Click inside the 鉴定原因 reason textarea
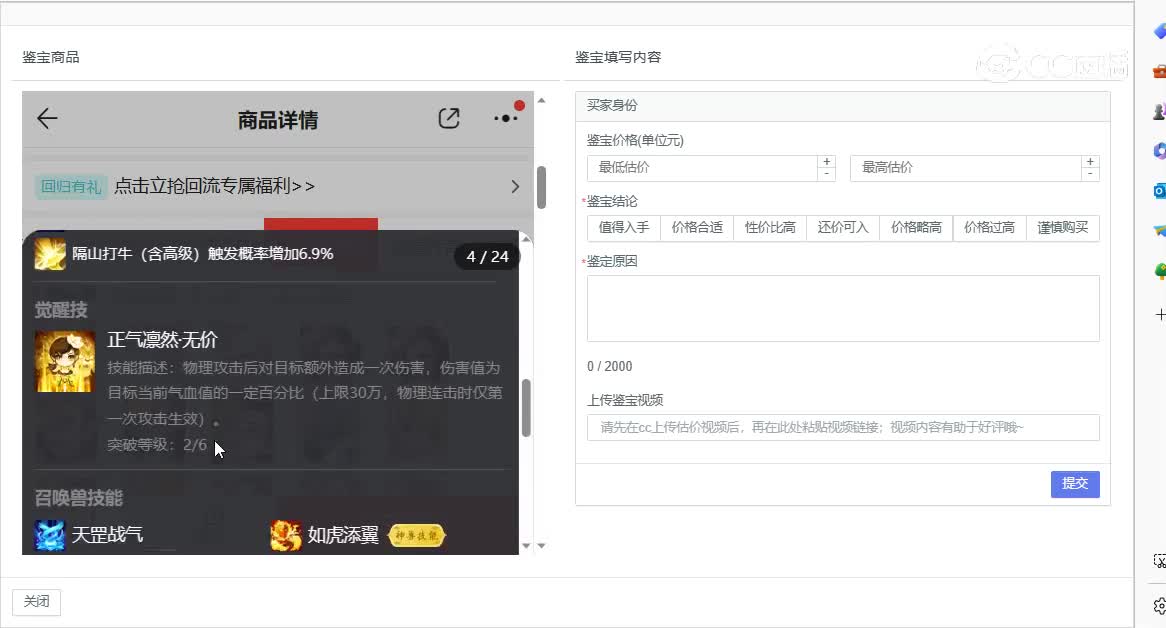Image resolution: width=1166 pixels, height=628 pixels. [x=843, y=308]
